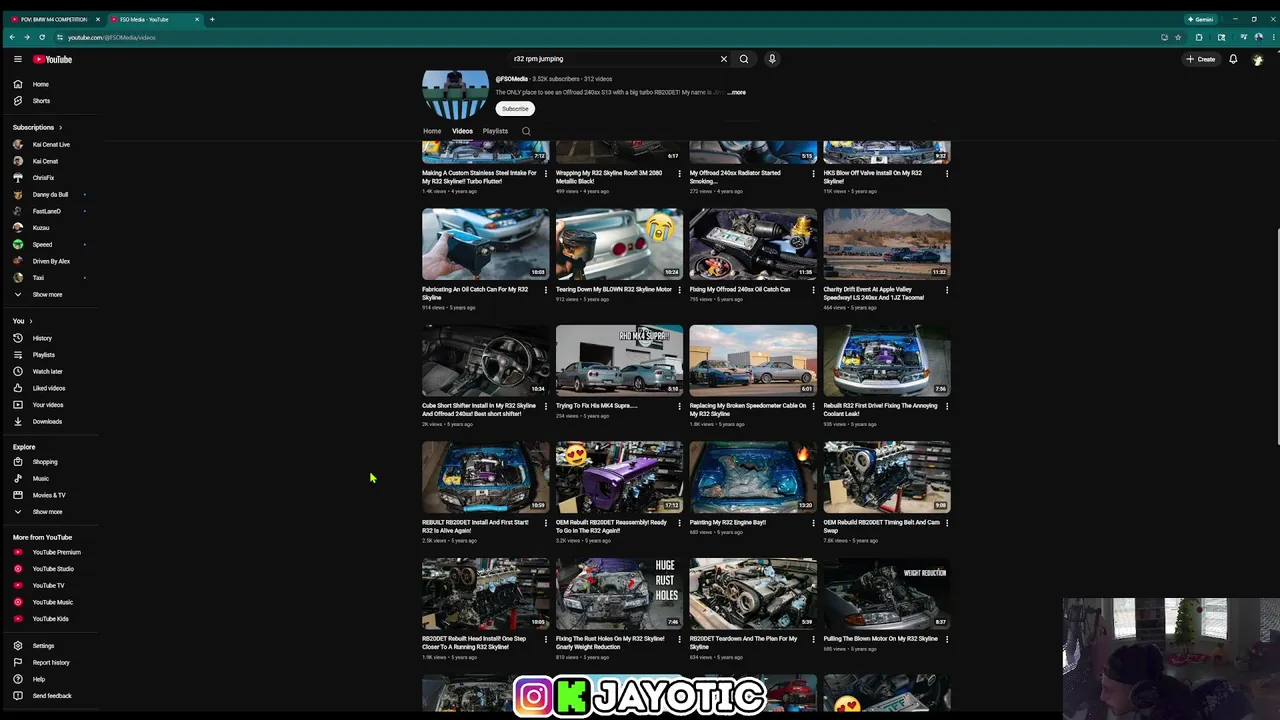Open Gemini in Chrome
The height and width of the screenshot is (720, 1280).
click(1200, 19)
